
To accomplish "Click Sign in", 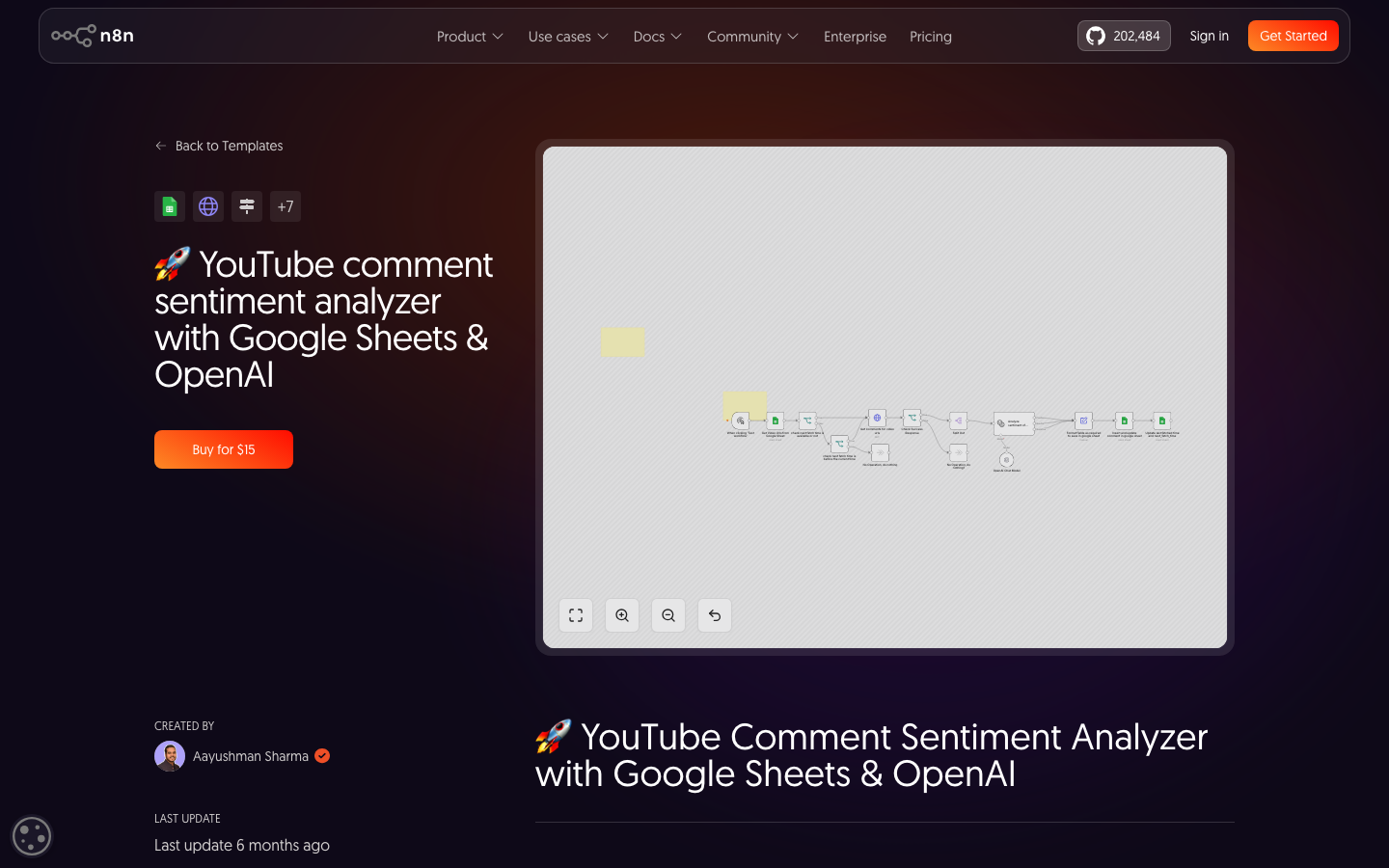I will click(1210, 36).
